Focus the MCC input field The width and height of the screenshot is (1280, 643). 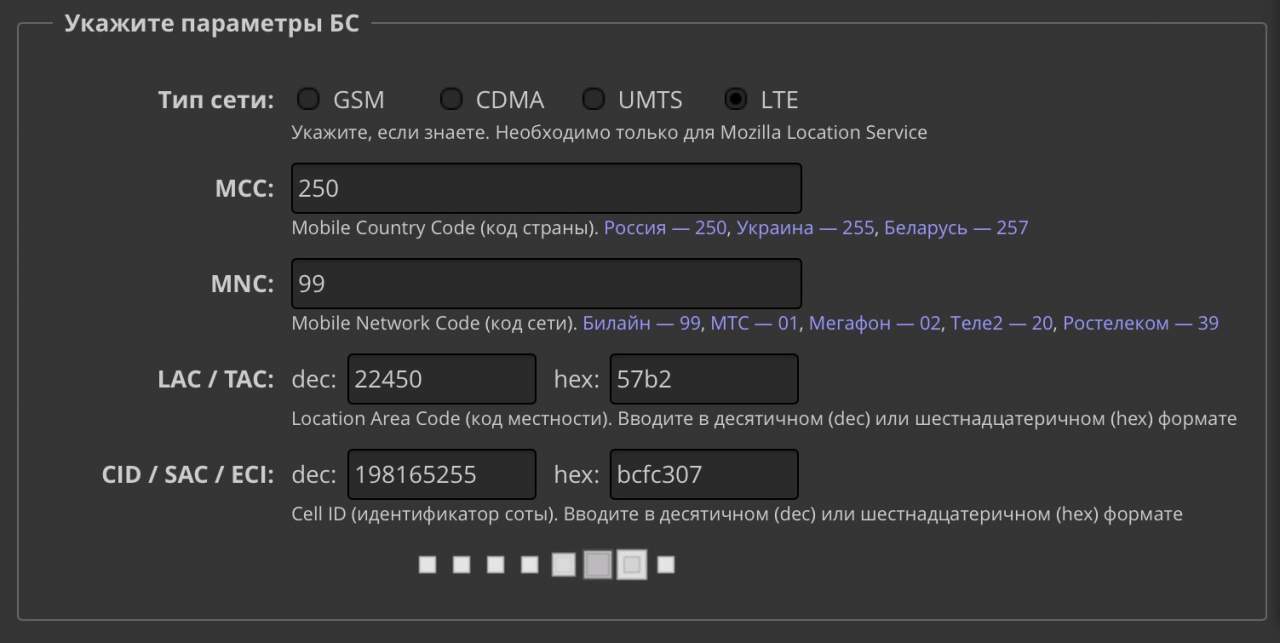546,188
